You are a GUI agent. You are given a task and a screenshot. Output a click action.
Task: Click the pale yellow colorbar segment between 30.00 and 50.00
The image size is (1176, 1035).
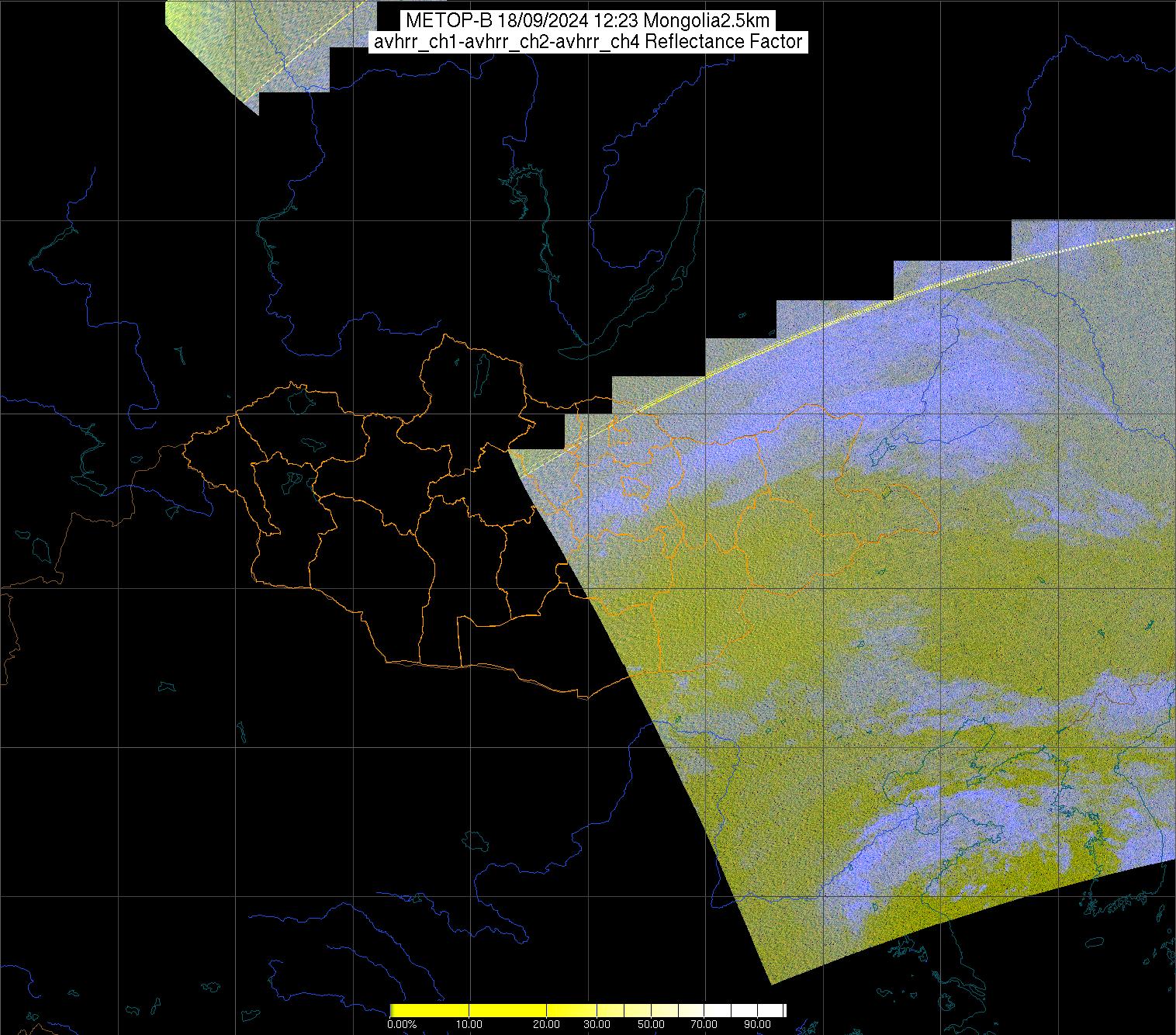point(625,1010)
